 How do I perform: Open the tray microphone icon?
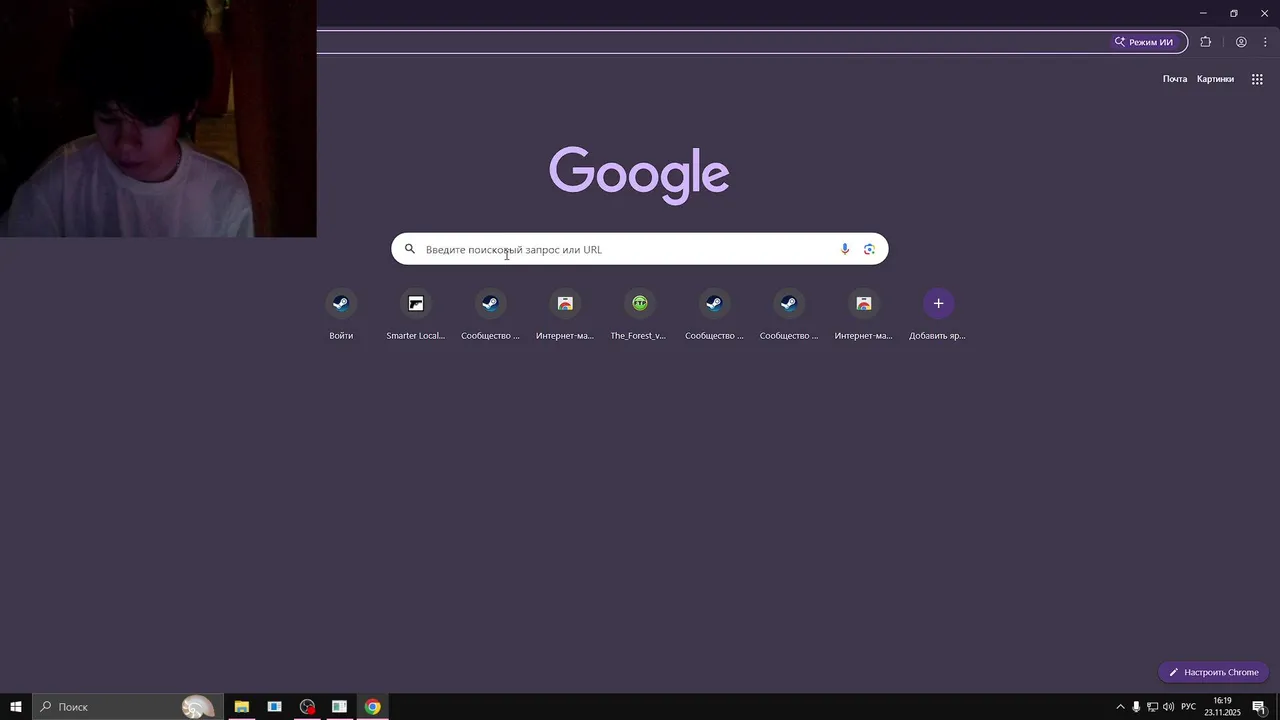pyautogui.click(x=1136, y=707)
